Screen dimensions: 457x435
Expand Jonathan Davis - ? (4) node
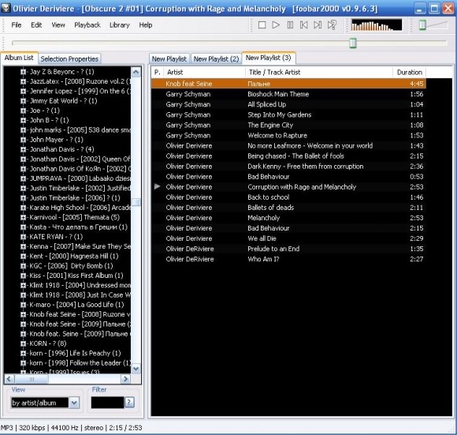pyautogui.click(x=23, y=149)
